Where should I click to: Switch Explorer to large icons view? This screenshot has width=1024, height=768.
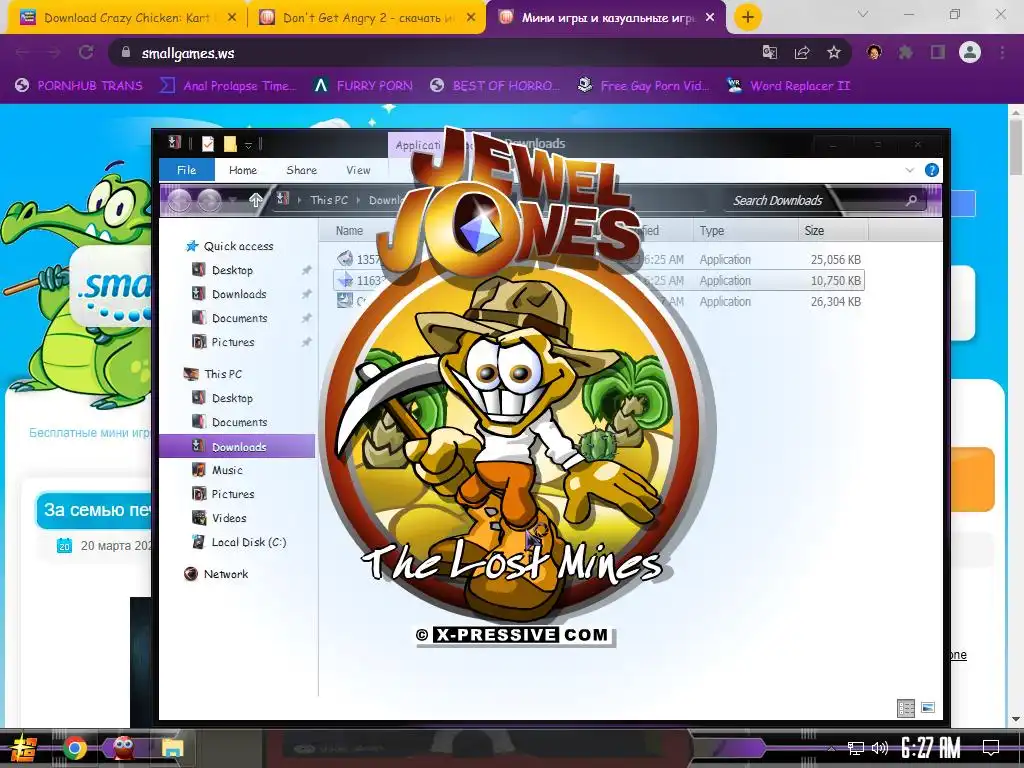point(927,708)
